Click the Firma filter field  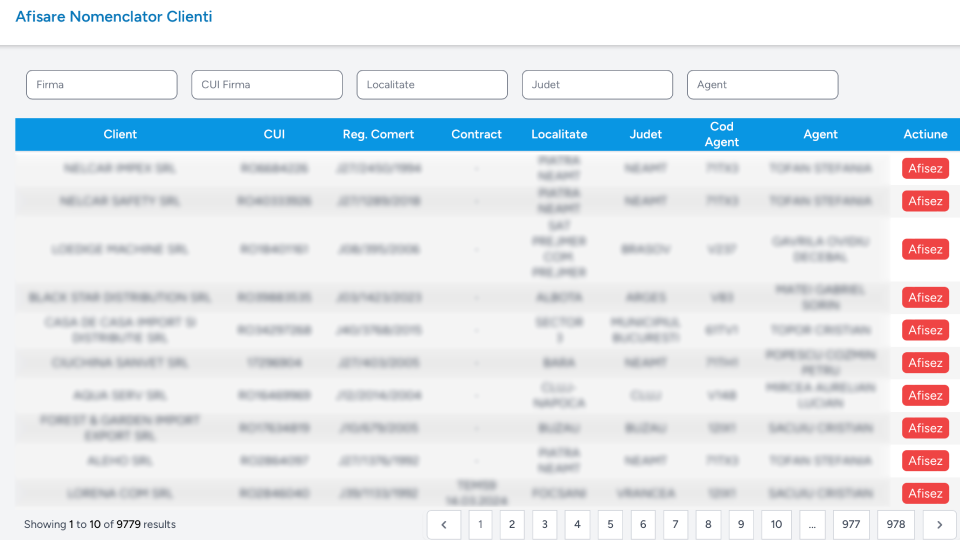101,85
